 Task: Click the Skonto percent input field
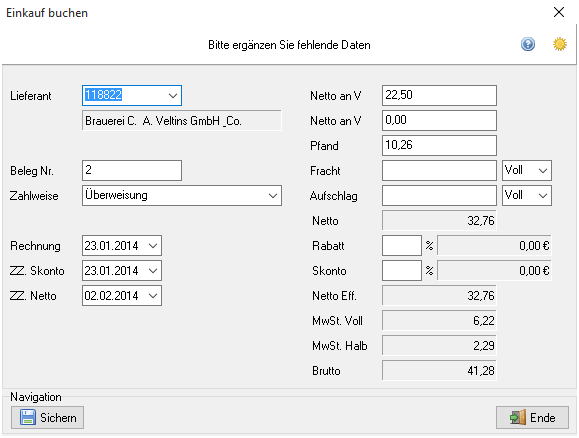(402, 271)
